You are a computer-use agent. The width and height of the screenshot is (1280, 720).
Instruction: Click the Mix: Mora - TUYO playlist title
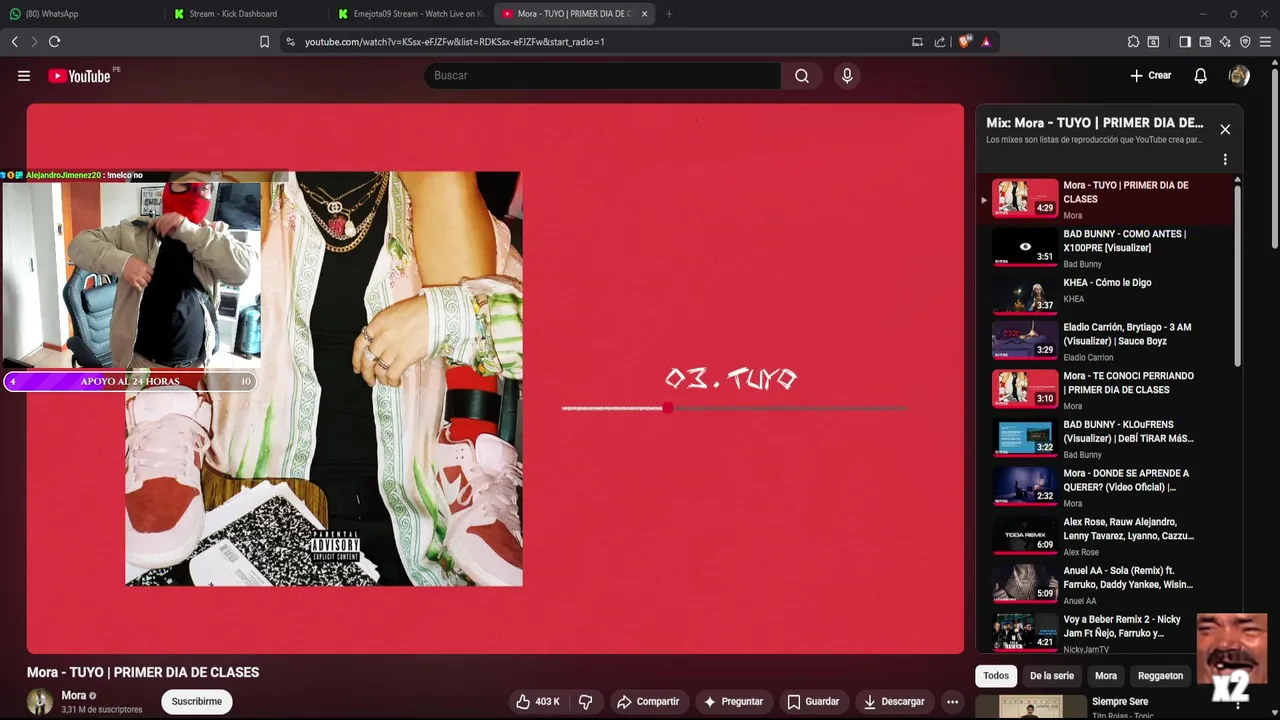[1095, 123]
